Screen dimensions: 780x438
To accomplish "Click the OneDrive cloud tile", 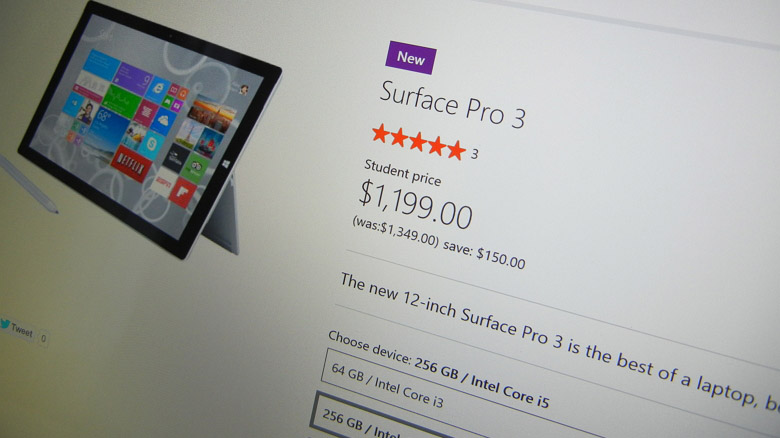I will (x=164, y=121).
